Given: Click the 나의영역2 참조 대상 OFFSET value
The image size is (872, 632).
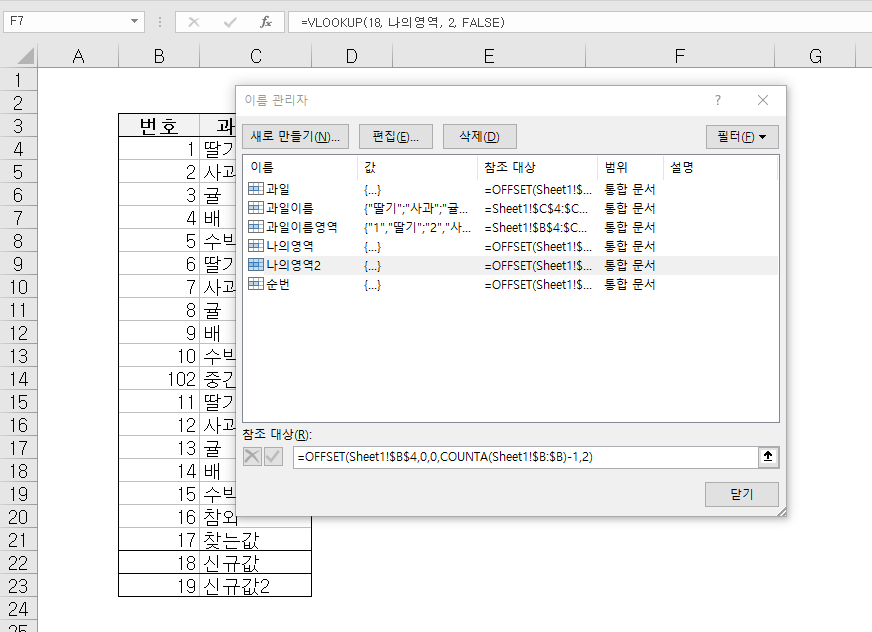Looking at the screenshot, I should [538, 265].
